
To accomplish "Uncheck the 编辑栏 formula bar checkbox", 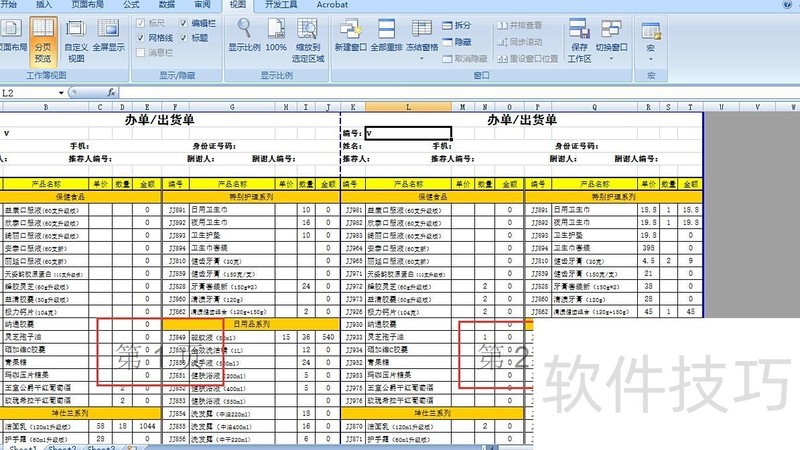I will point(184,23).
